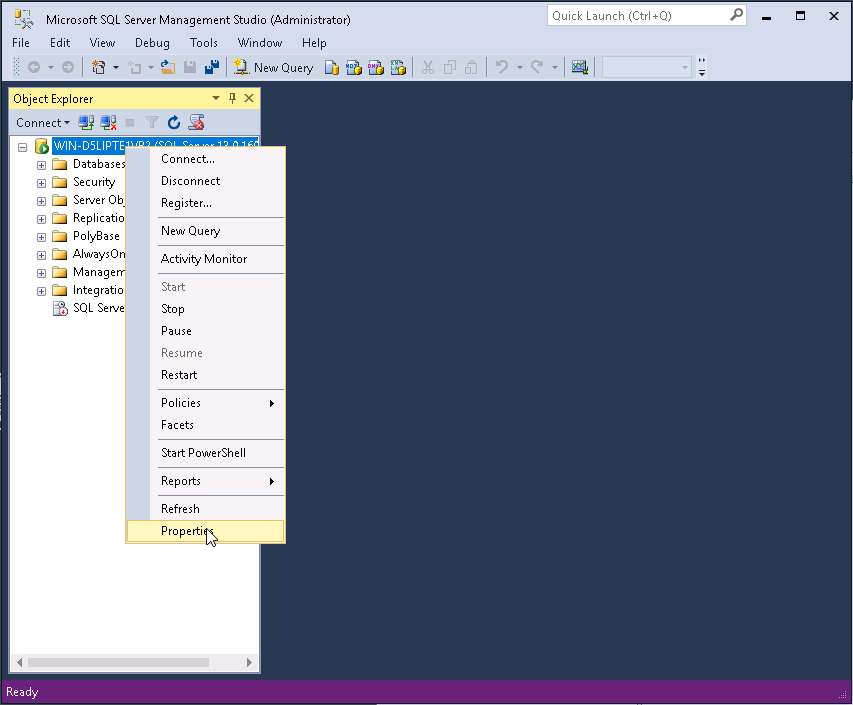Click the Save disk icon in toolbar
The image size is (853, 705).
tap(190, 67)
